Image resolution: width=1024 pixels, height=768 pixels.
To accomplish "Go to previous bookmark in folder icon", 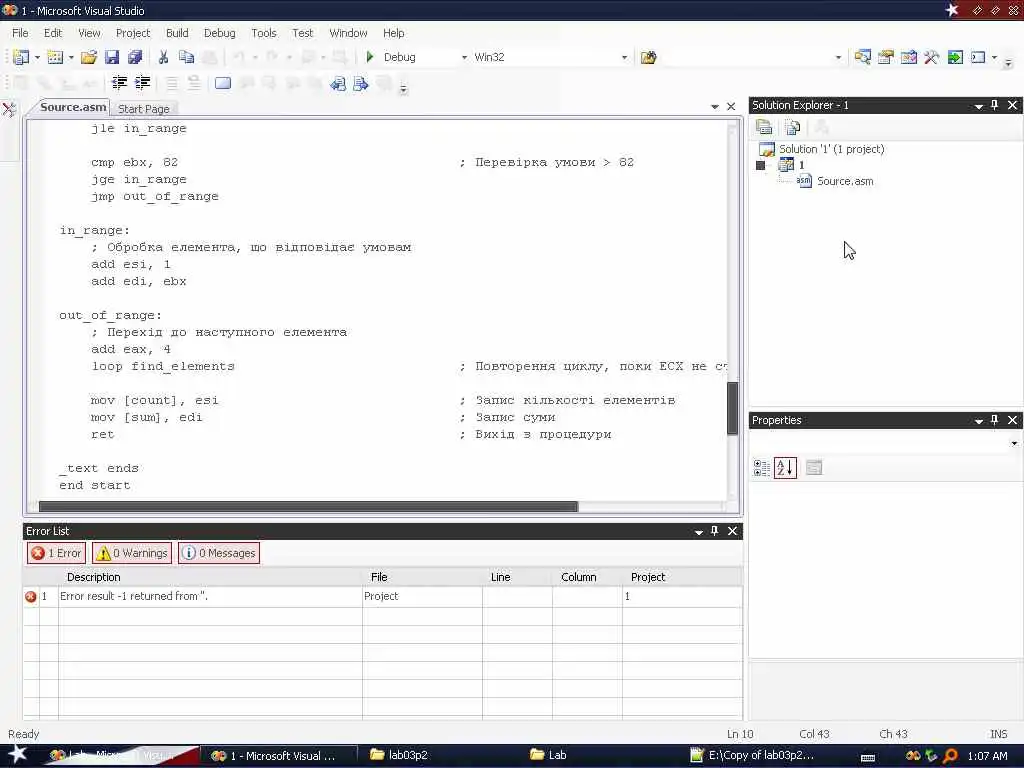I will pyautogui.click(x=338, y=83).
